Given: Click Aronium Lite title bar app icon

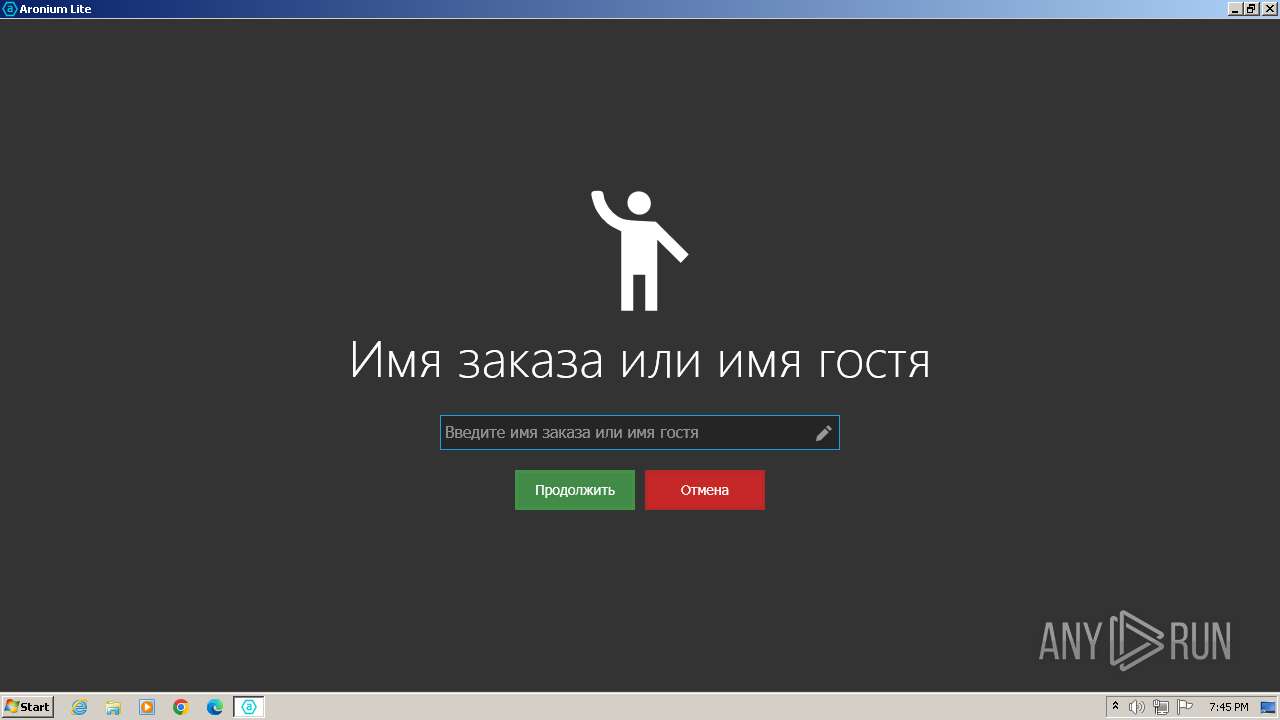Looking at the screenshot, I should click(10, 9).
